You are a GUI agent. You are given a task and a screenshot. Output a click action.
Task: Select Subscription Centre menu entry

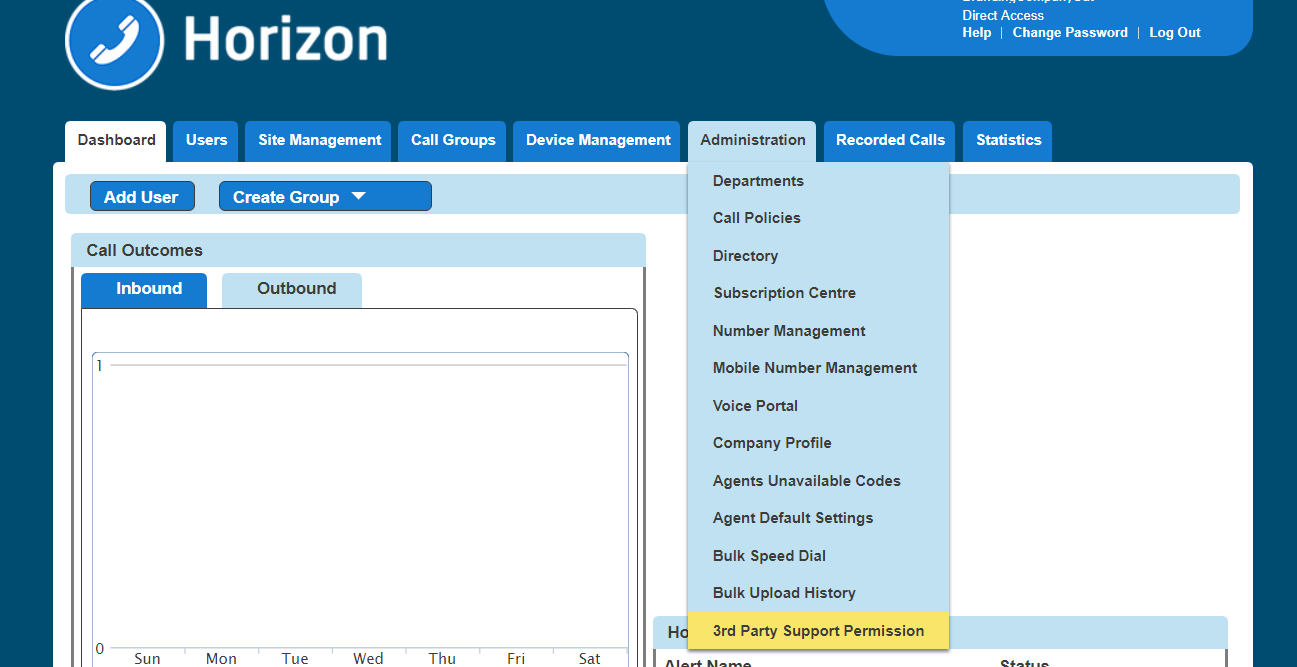818,293
